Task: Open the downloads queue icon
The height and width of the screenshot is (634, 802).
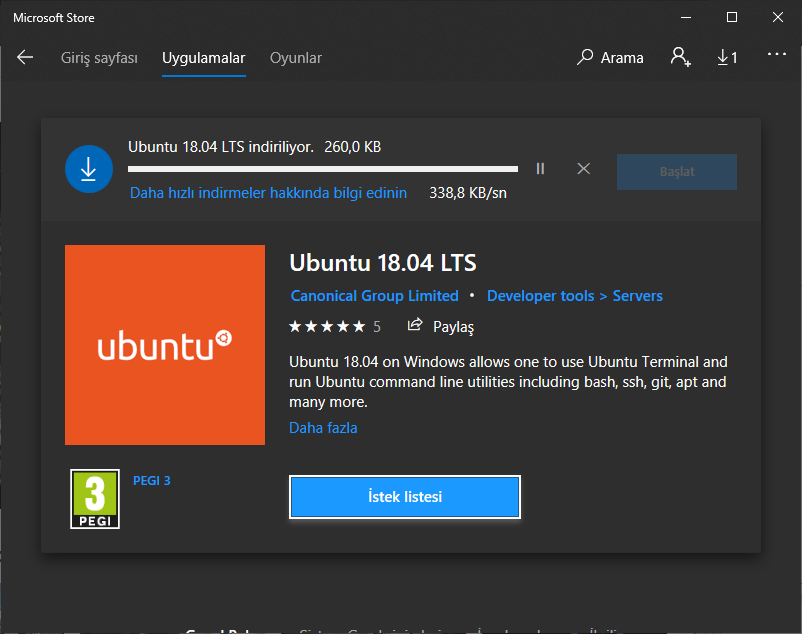Action: click(x=727, y=58)
